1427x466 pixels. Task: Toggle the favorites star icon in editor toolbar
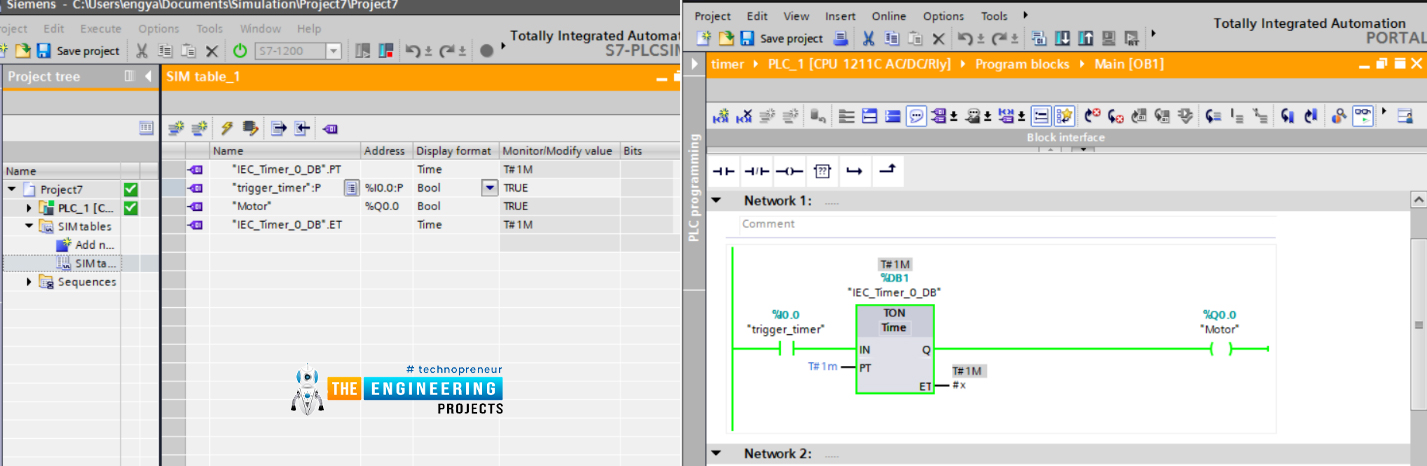[x=1064, y=117]
